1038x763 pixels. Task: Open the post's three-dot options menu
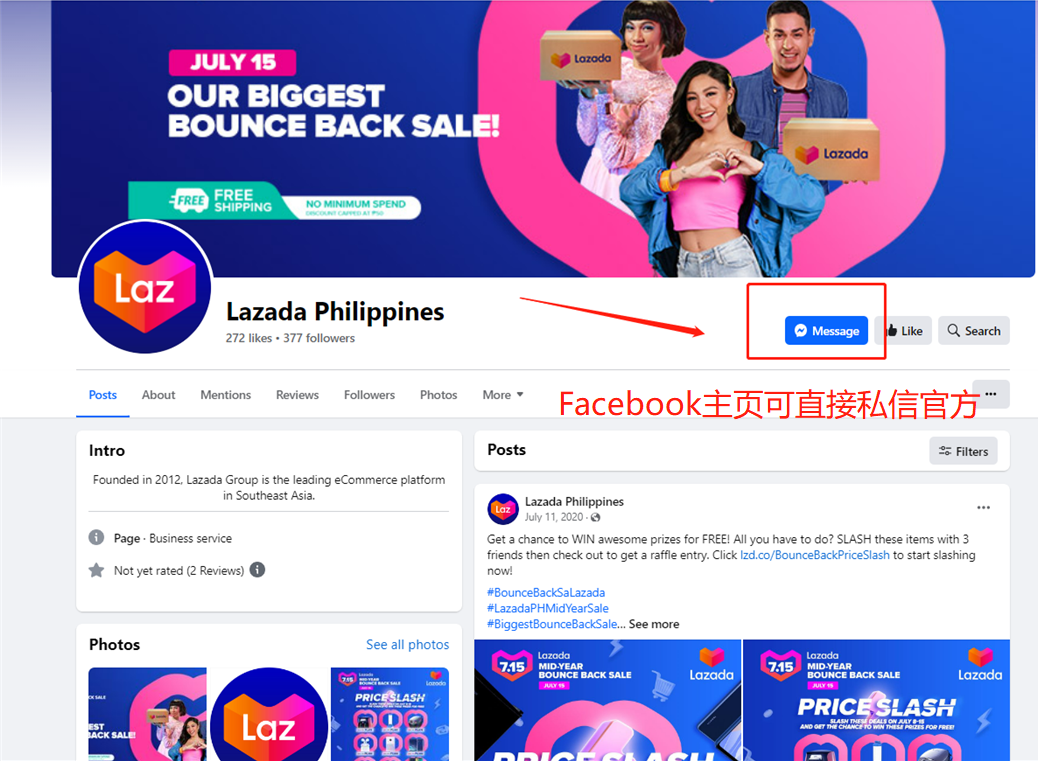[984, 508]
